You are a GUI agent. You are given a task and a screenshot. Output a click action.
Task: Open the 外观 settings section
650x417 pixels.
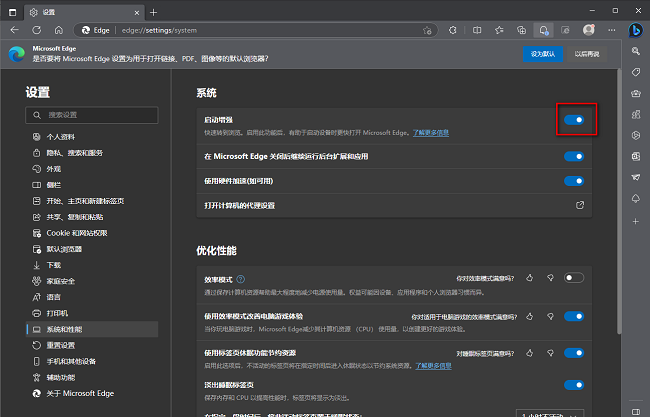pos(92,169)
